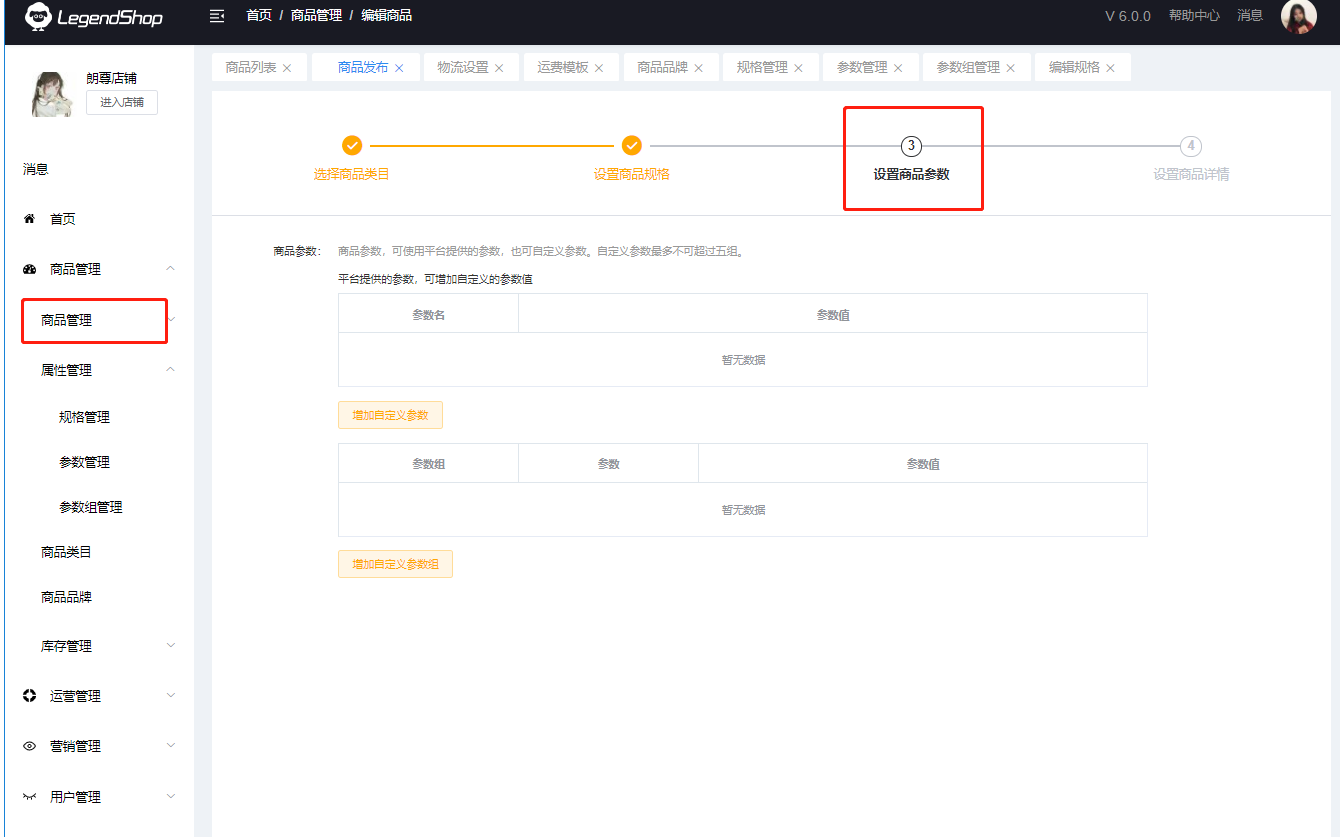Click the 首页 home icon in sidebar

pyautogui.click(x=29, y=219)
